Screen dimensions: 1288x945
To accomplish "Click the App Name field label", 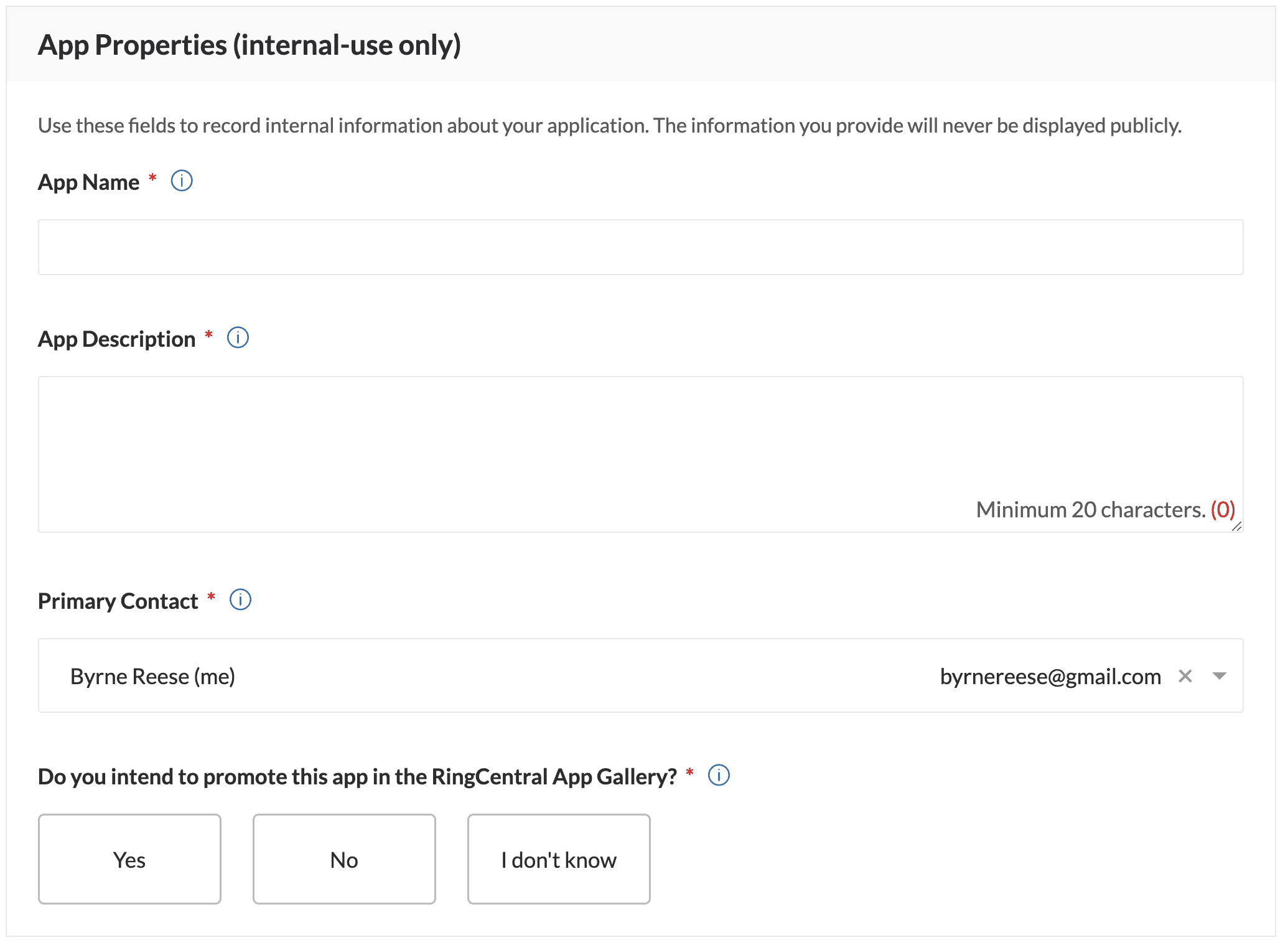I will tap(89, 182).
